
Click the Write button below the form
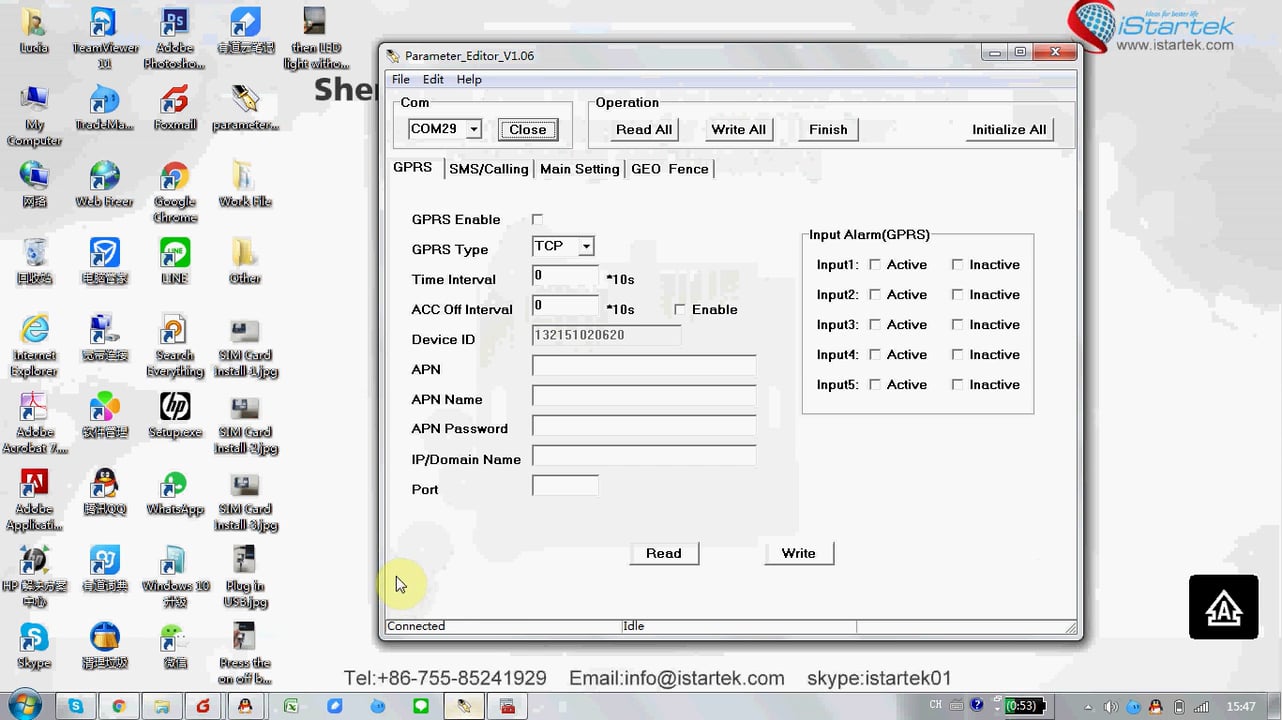[x=799, y=553]
